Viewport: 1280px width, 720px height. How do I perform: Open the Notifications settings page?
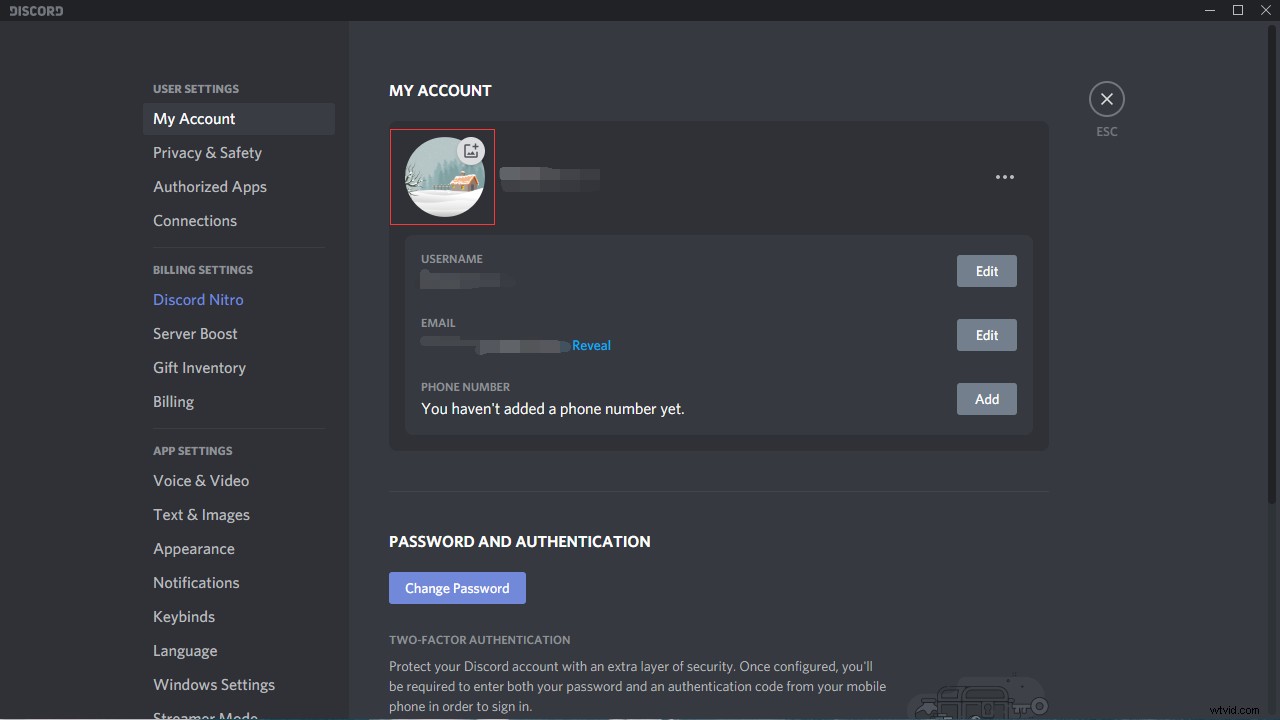196,582
